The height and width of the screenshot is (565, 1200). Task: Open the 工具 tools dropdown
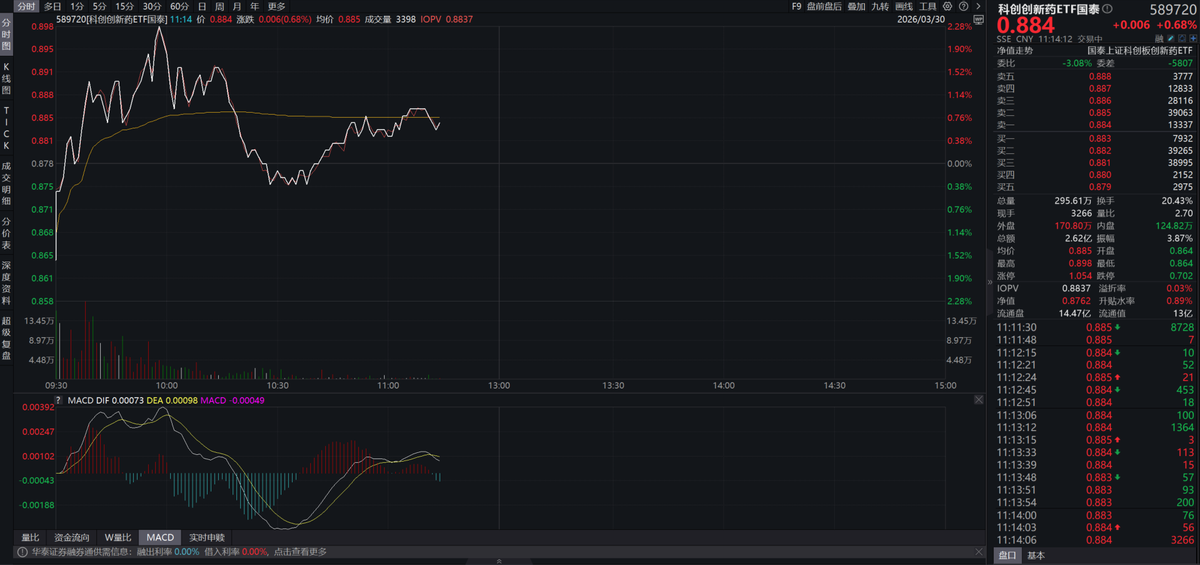click(x=928, y=6)
